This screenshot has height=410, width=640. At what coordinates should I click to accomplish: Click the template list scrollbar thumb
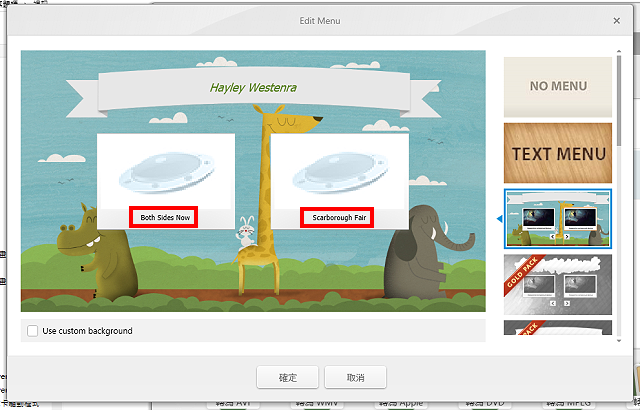tap(619, 101)
